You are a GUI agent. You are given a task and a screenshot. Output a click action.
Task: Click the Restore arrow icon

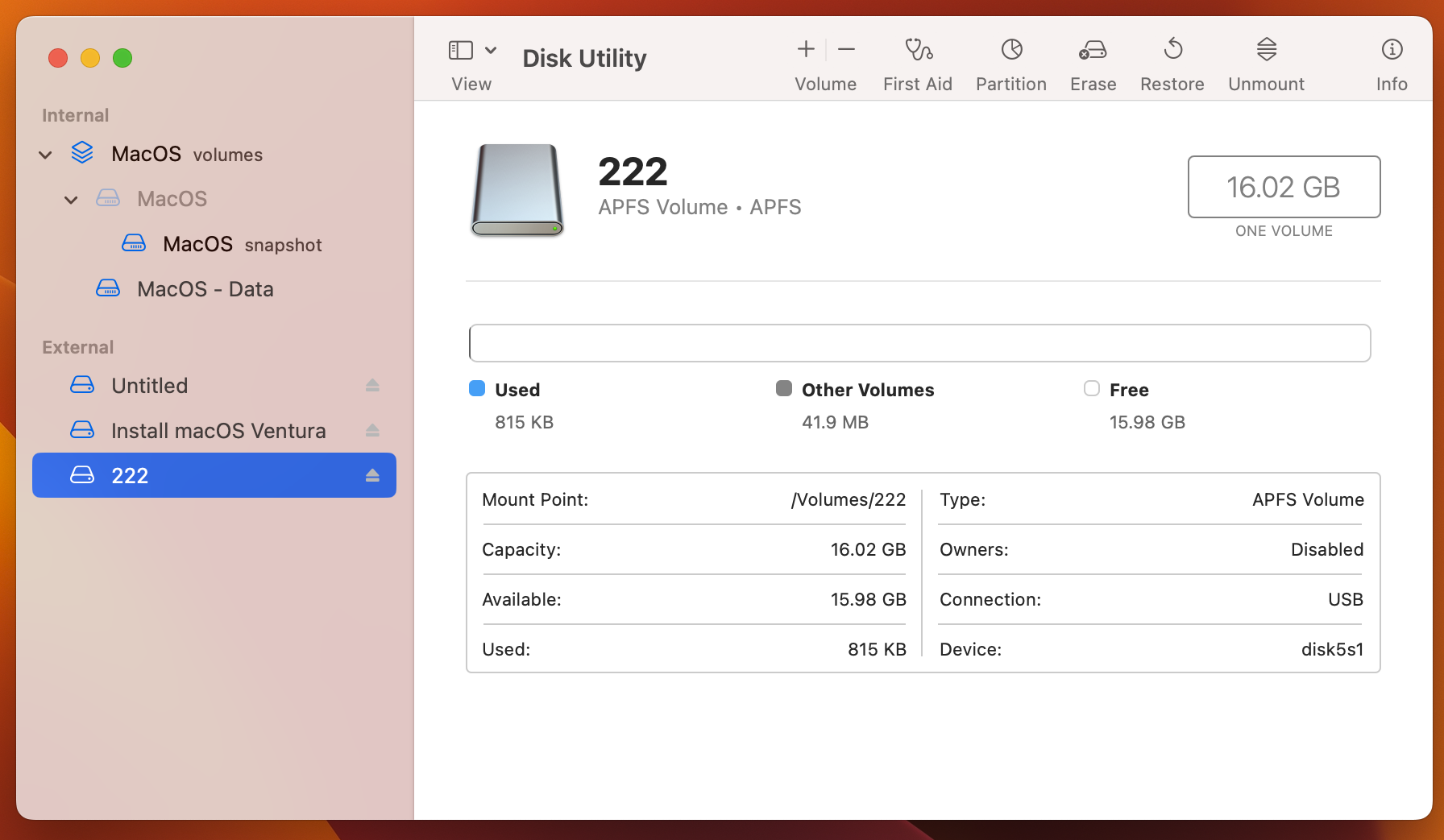[x=1173, y=49]
